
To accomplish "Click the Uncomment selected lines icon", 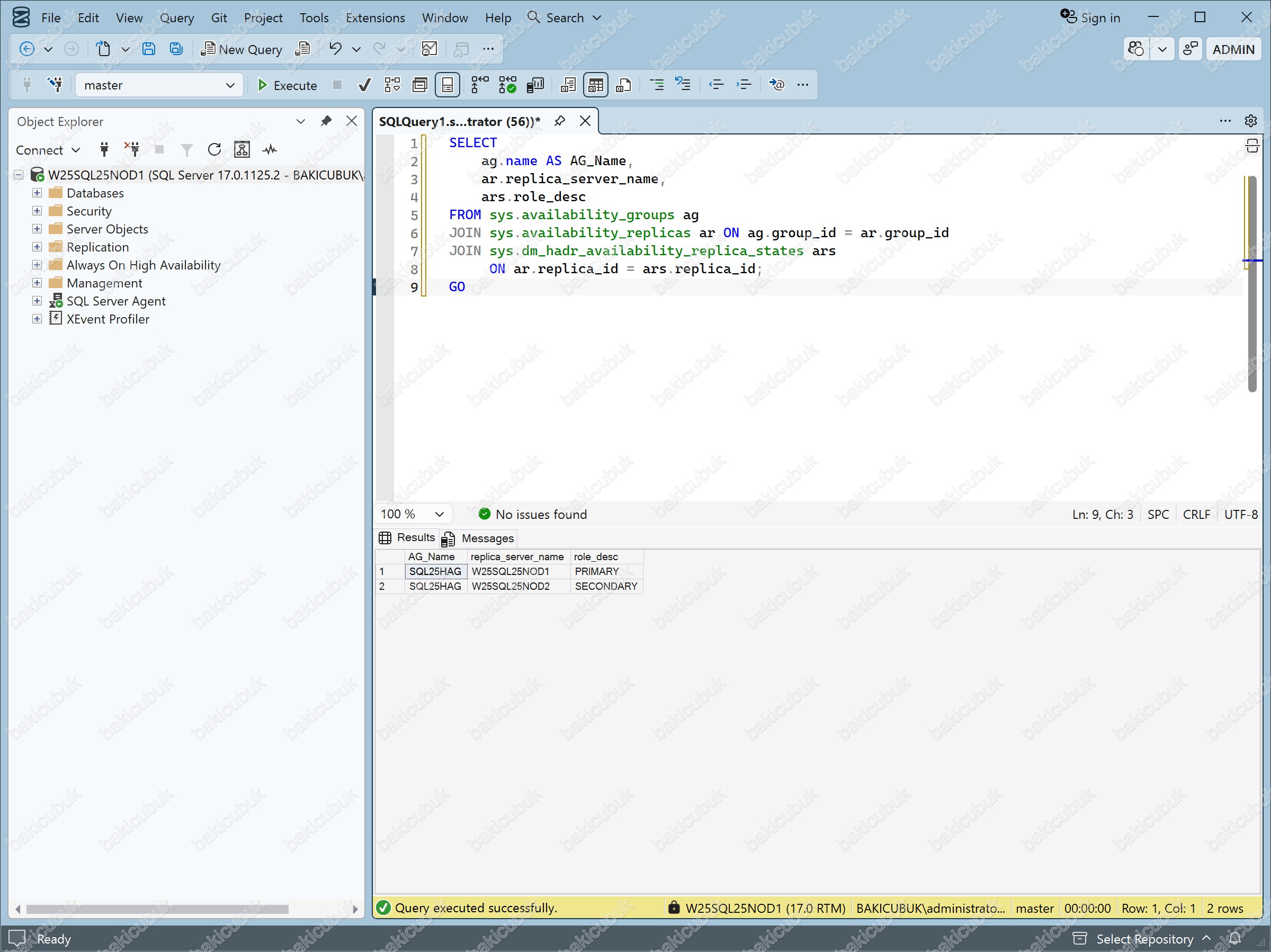I will point(683,85).
